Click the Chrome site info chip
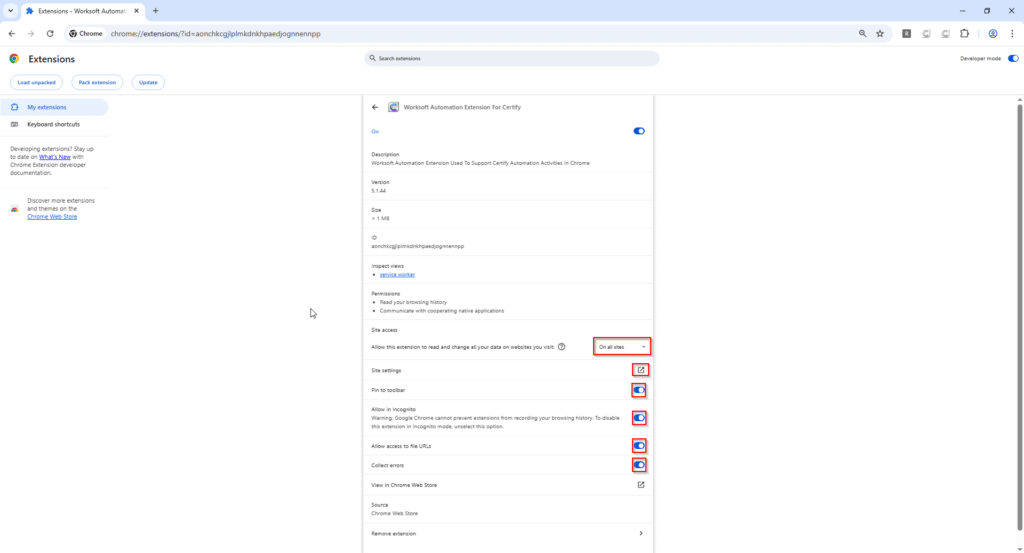Screen dimensions: 1024x553 (x=86, y=33)
